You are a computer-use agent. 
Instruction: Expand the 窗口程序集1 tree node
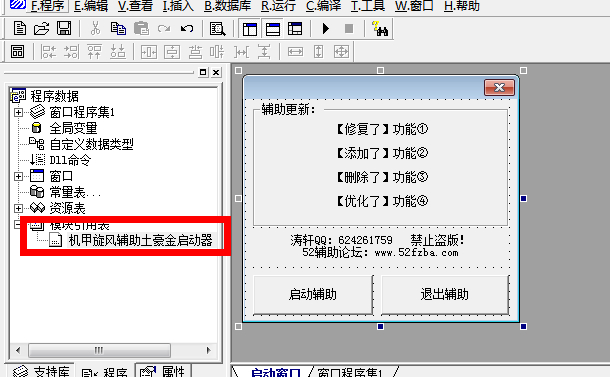pos(18,112)
